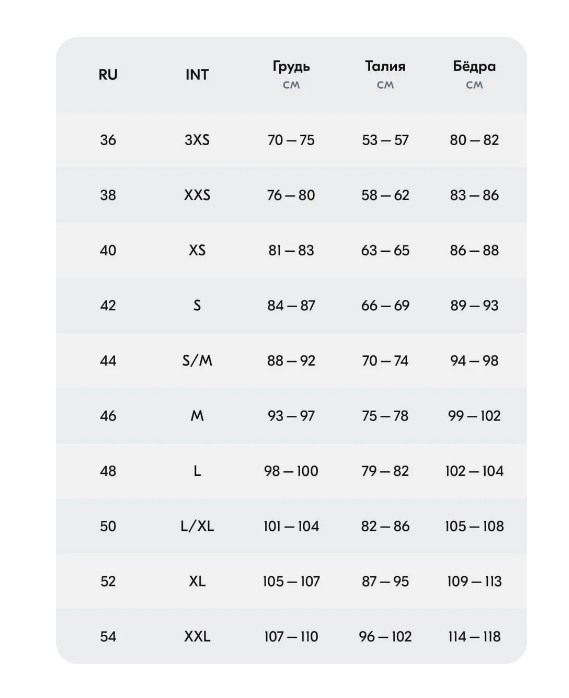Screen dimensions: 569x698
Task: Click the 3XS size label
Action: (x=197, y=140)
